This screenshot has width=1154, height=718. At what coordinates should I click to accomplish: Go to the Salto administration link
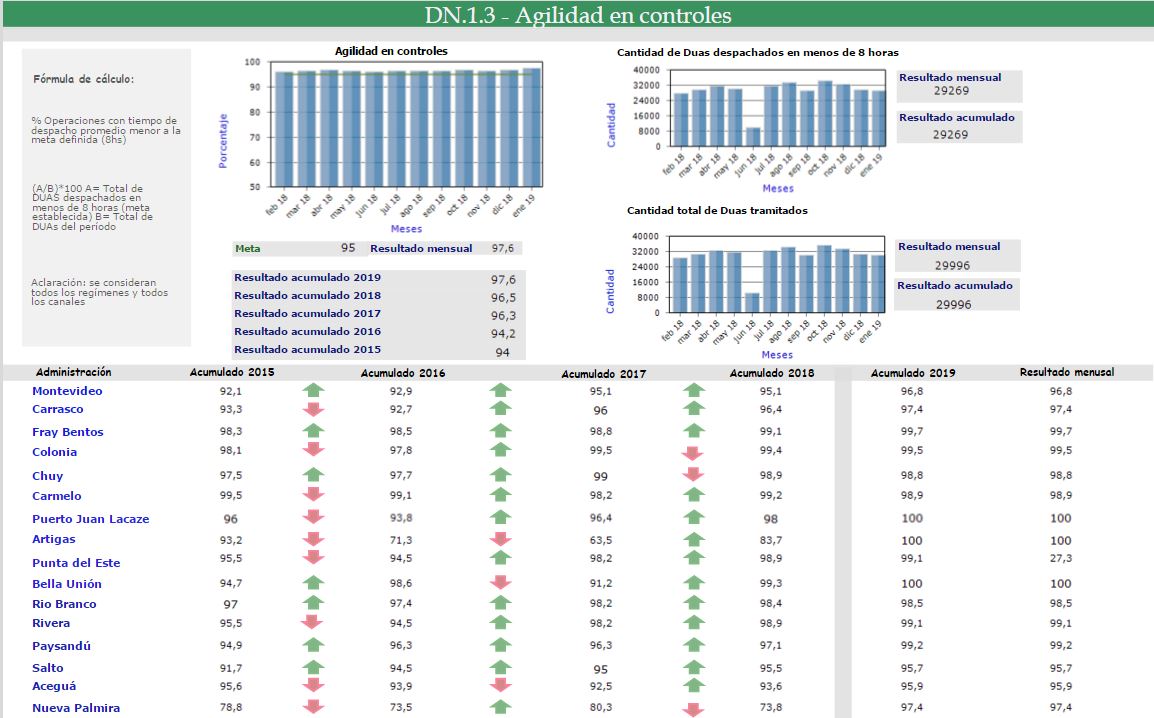point(47,668)
